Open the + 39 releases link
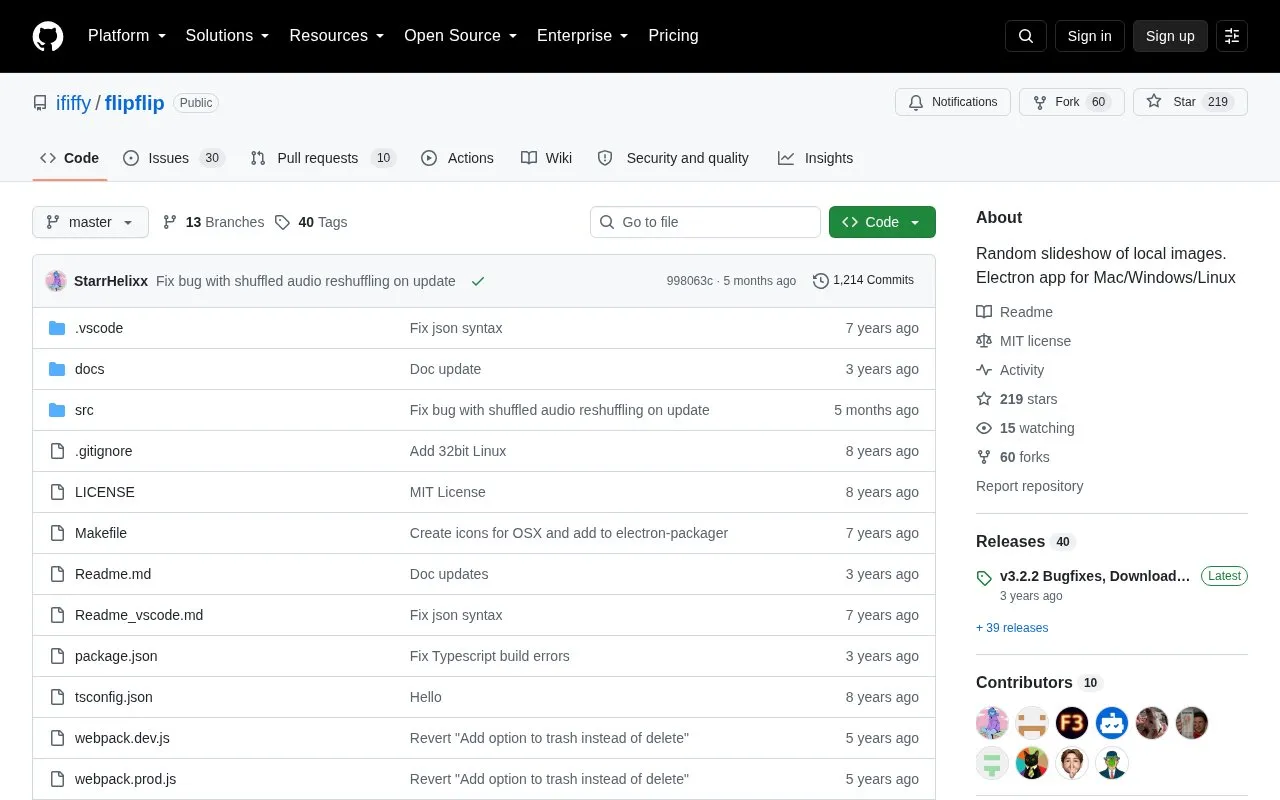The height and width of the screenshot is (800, 1280). coord(1012,628)
